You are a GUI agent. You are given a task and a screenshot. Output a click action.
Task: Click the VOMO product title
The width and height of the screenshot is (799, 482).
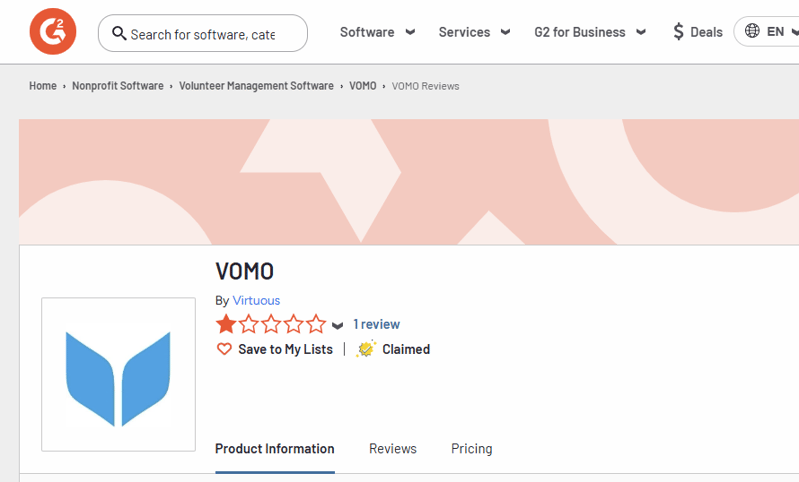click(245, 271)
